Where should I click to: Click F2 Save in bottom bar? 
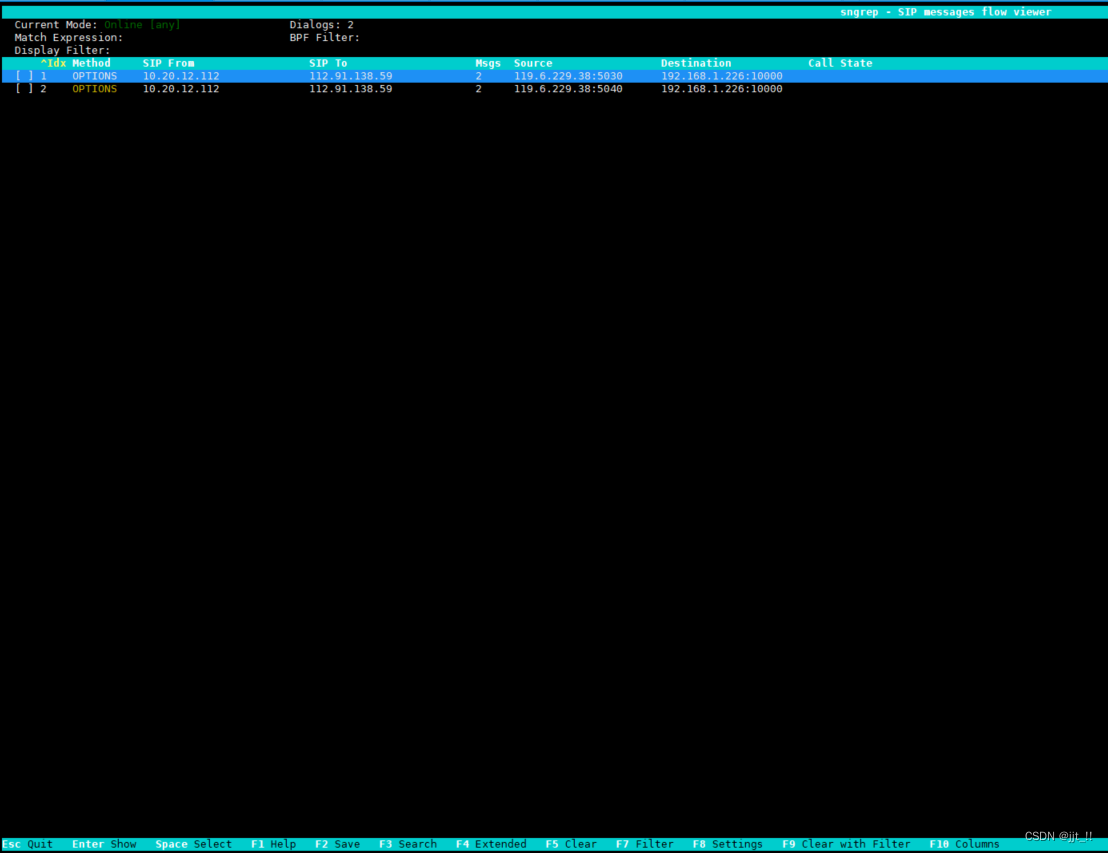click(338, 844)
